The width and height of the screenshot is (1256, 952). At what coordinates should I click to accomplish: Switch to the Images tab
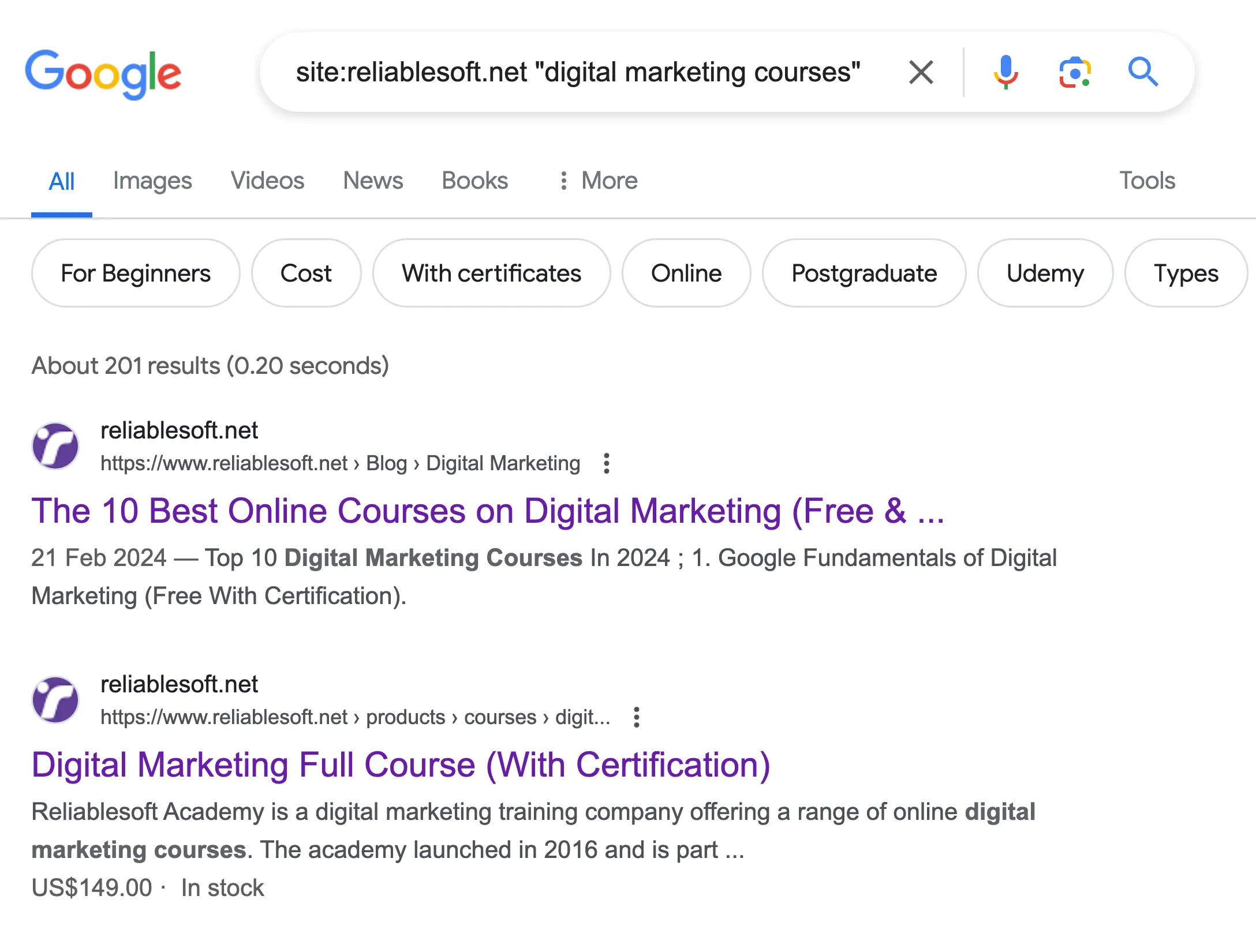pos(152,181)
